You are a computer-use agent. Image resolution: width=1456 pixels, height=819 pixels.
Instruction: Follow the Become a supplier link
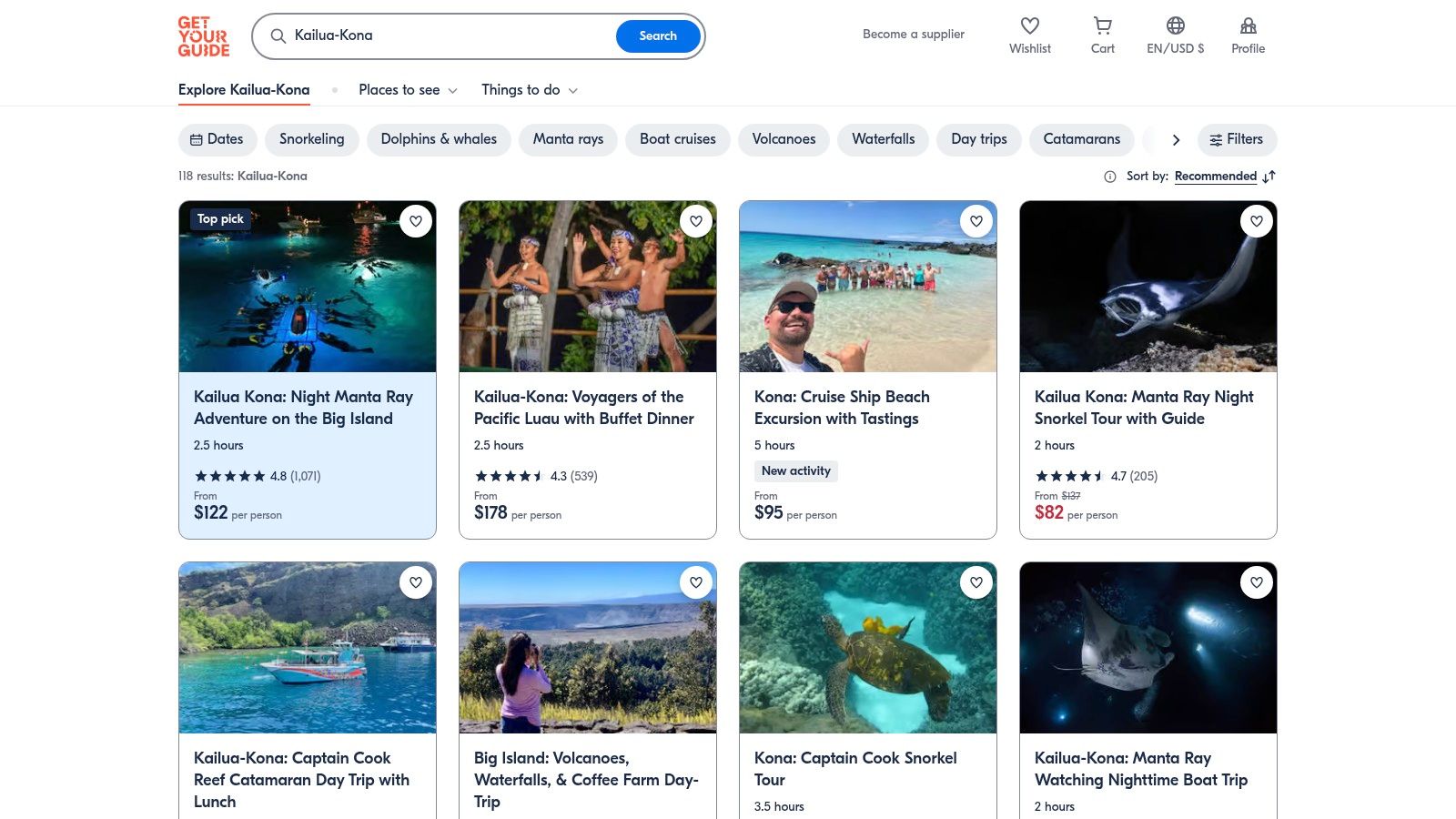pos(913,35)
